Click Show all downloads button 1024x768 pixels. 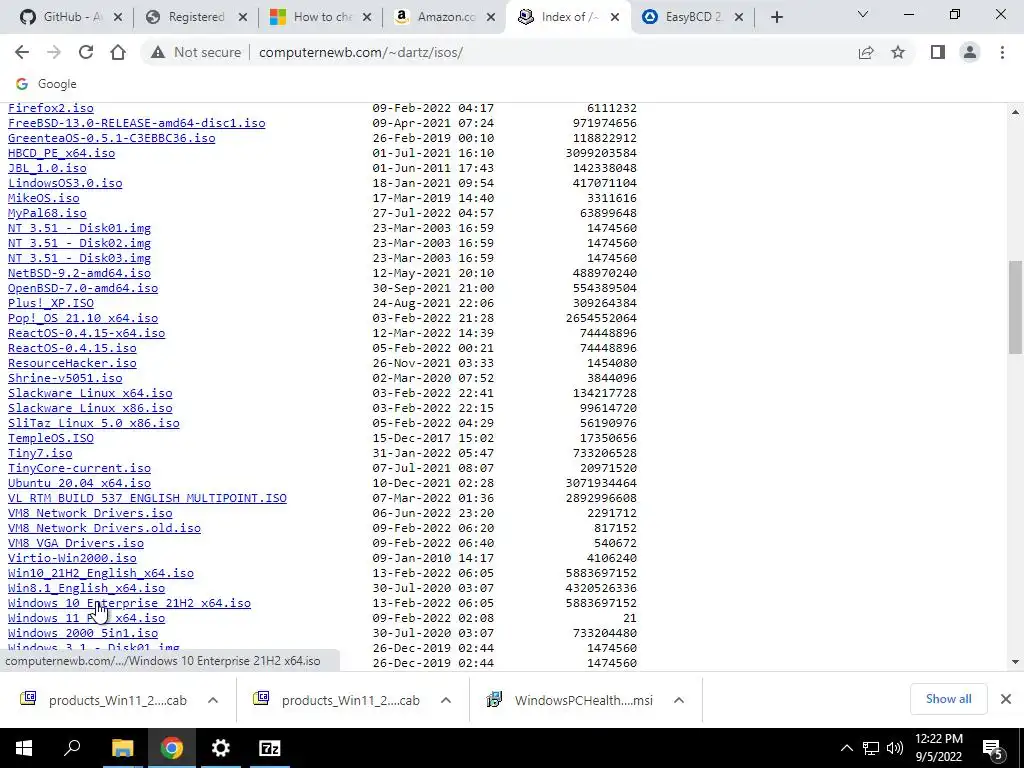[x=948, y=699]
